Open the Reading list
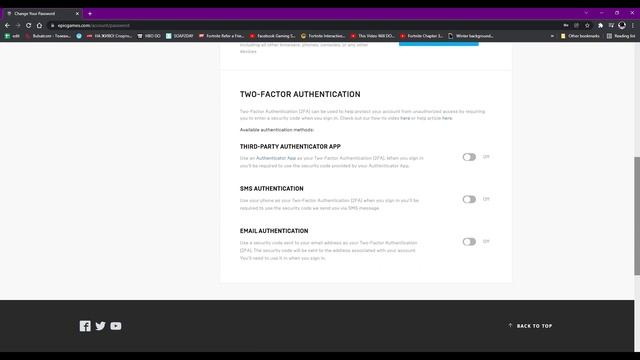 click(x=621, y=36)
